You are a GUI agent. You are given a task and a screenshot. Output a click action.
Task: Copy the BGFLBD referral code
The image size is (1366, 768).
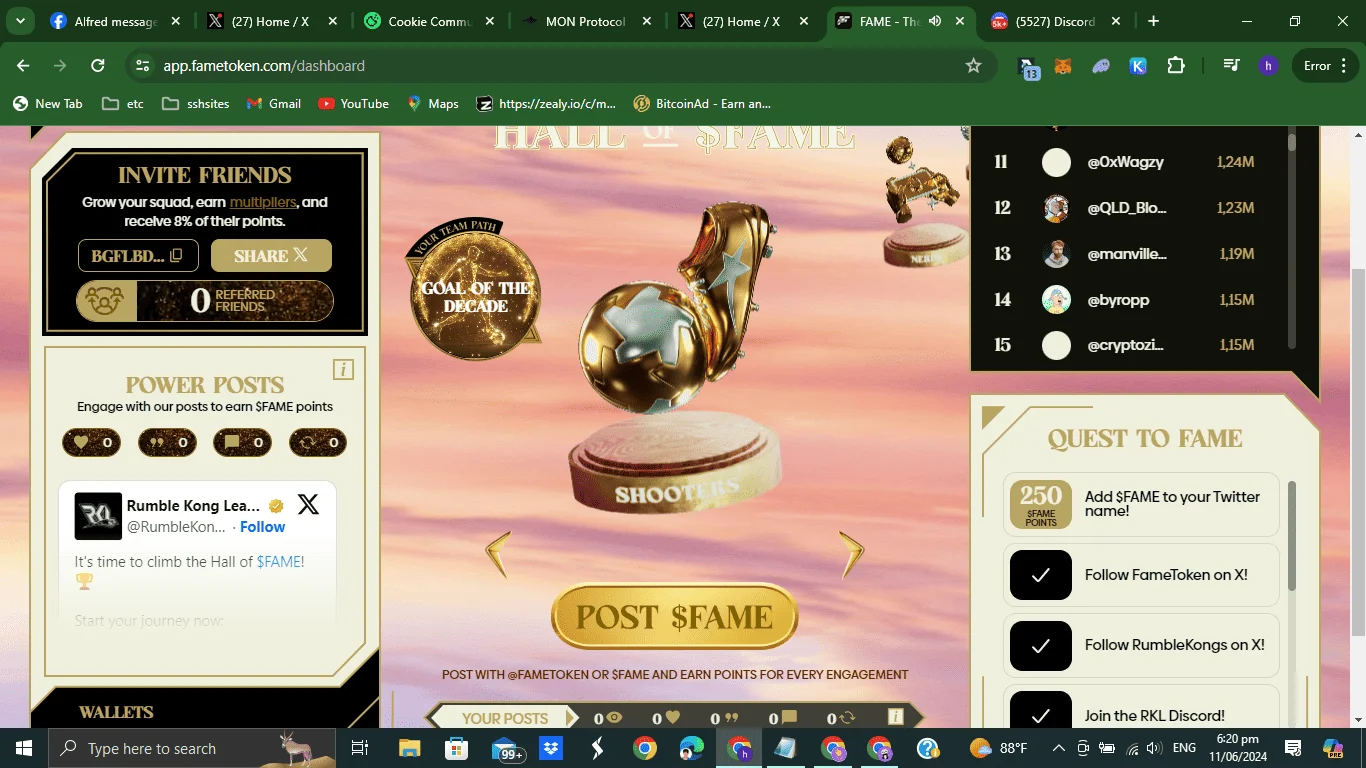176,255
